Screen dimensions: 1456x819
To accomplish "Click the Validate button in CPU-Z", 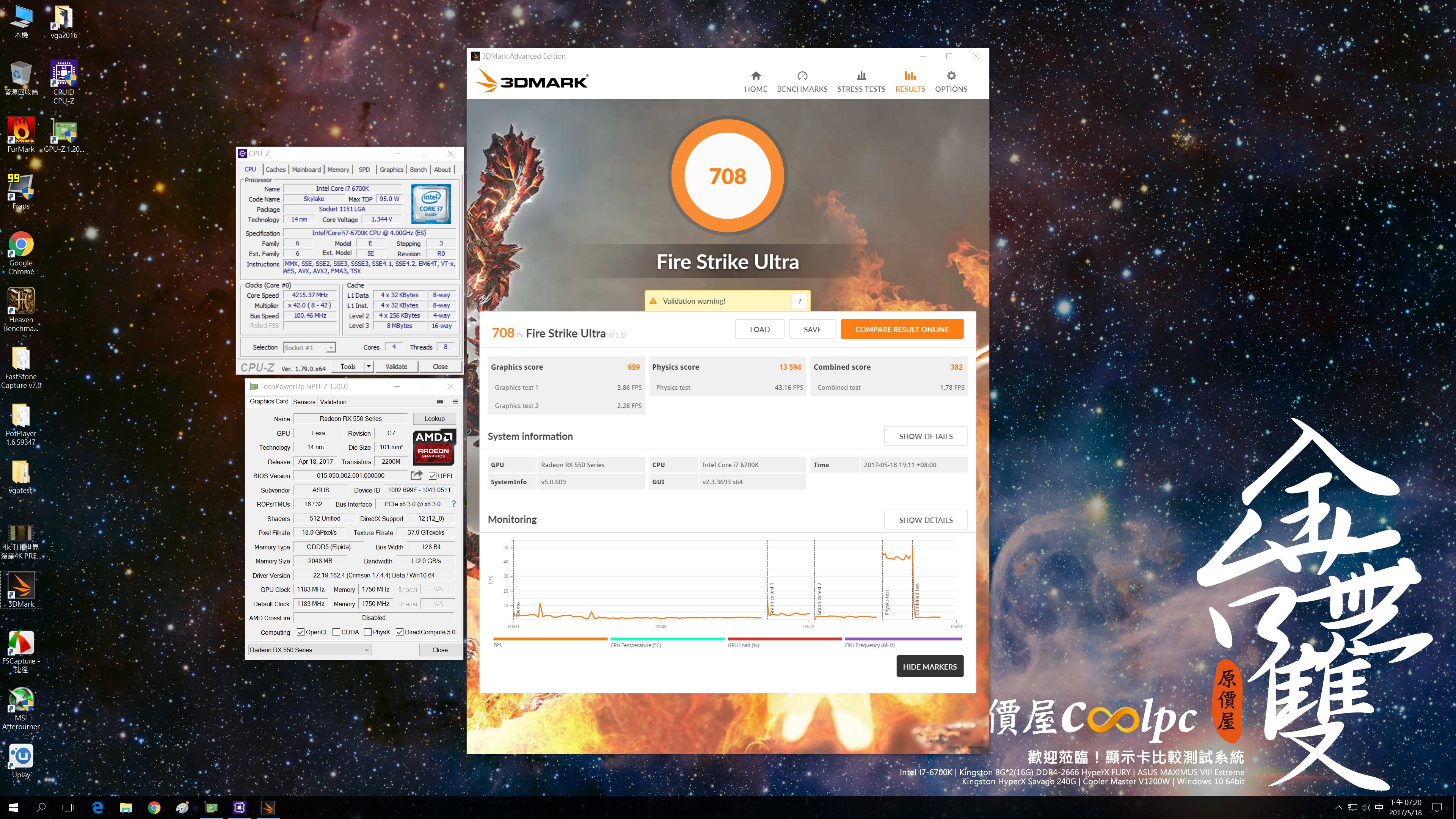I will pos(396,366).
